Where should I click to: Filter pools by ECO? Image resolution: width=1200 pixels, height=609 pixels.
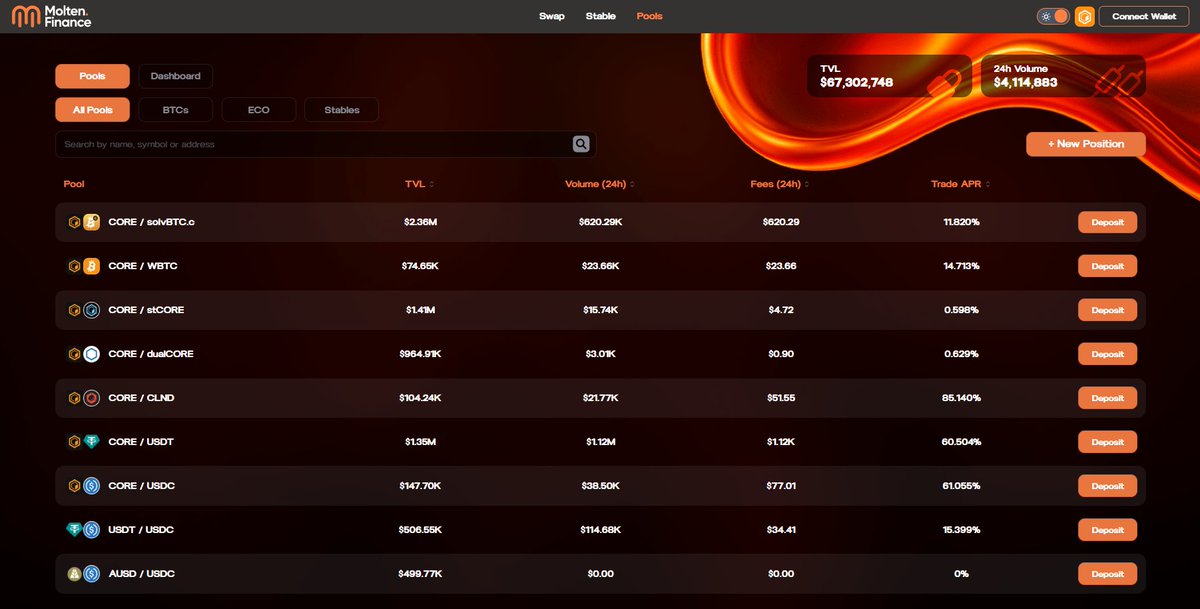pos(259,110)
